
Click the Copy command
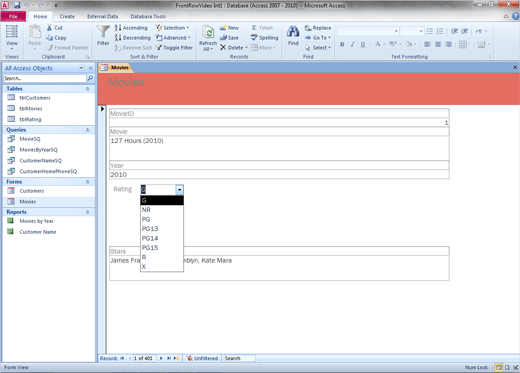56,38
